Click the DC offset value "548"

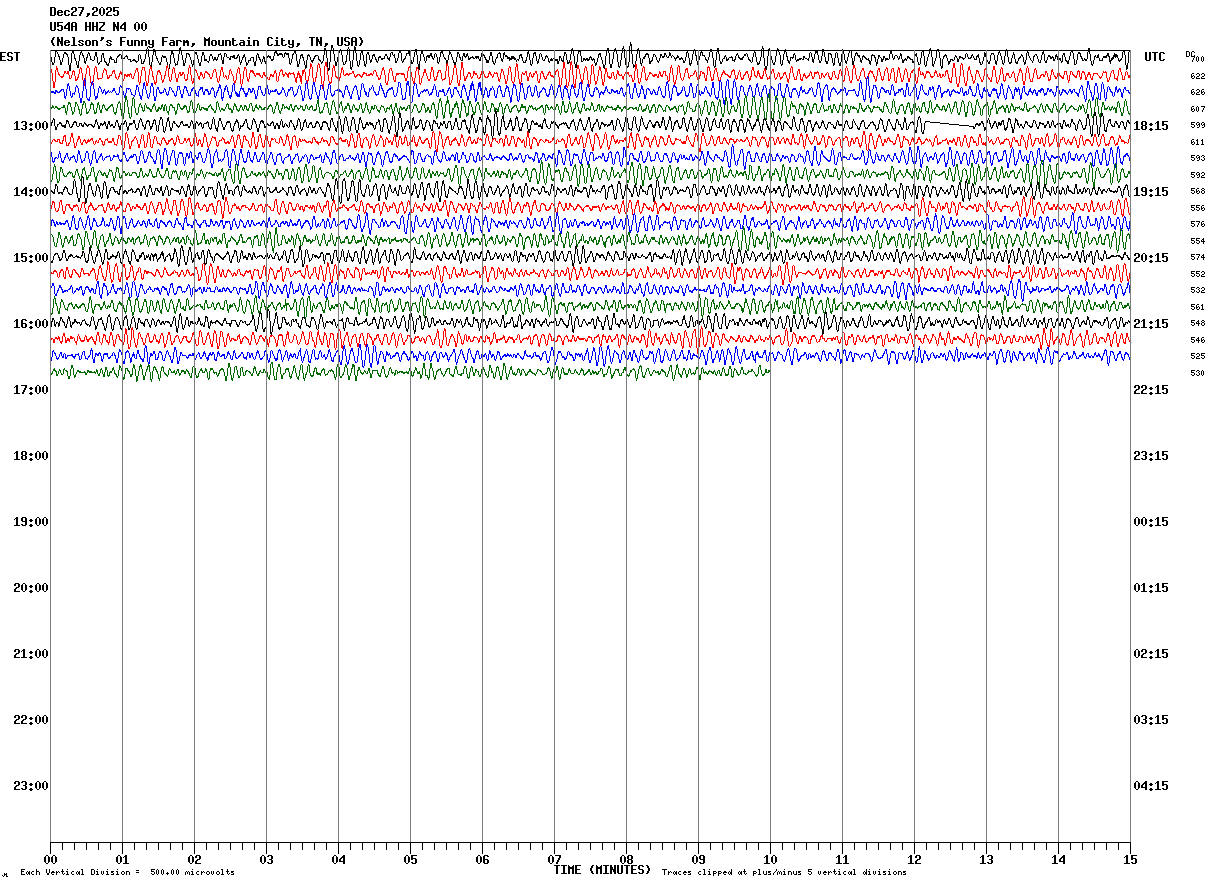pyautogui.click(x=1197, y=323)
